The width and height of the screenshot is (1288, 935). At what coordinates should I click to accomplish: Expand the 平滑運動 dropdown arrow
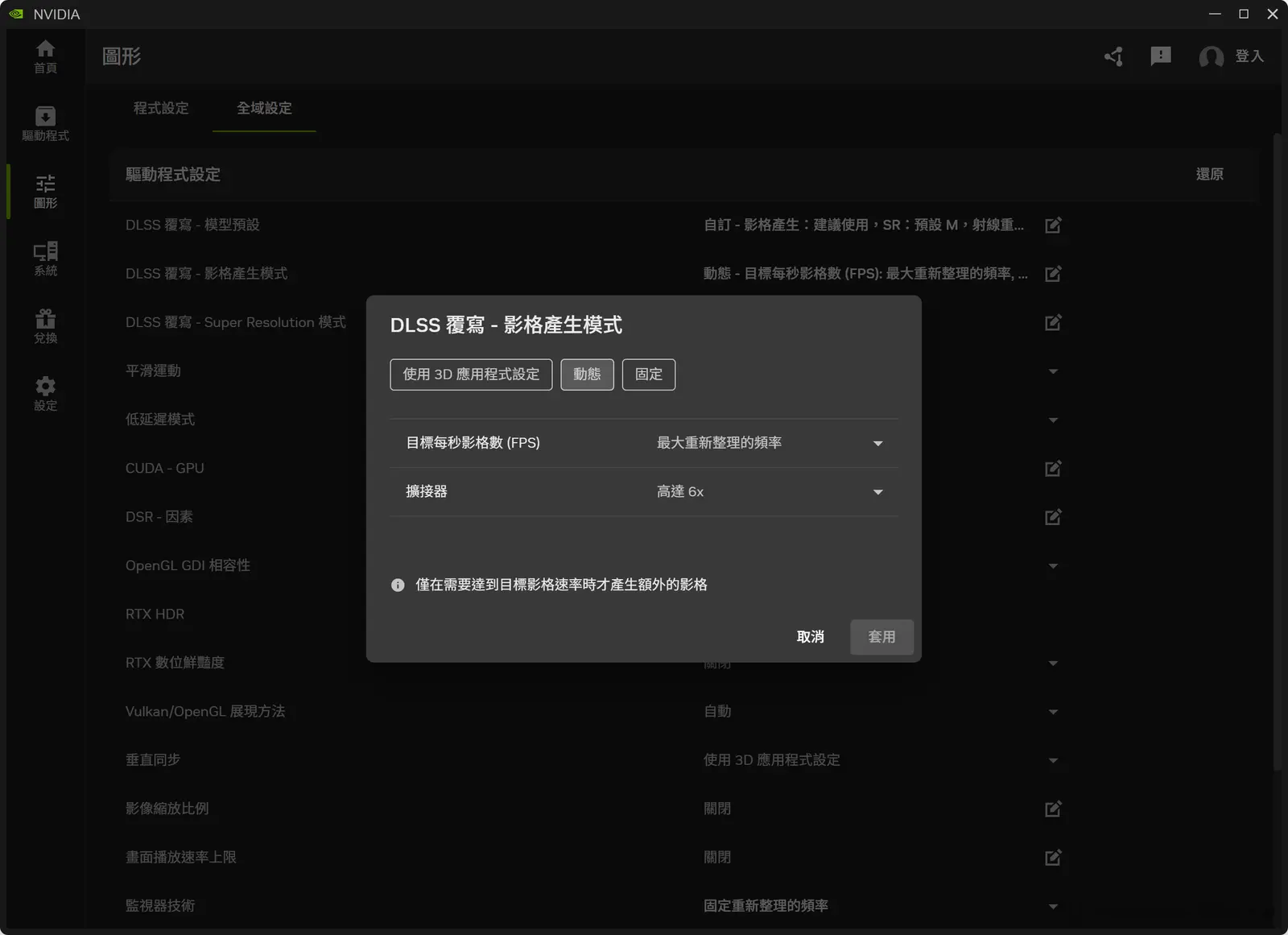[1053, 371]
